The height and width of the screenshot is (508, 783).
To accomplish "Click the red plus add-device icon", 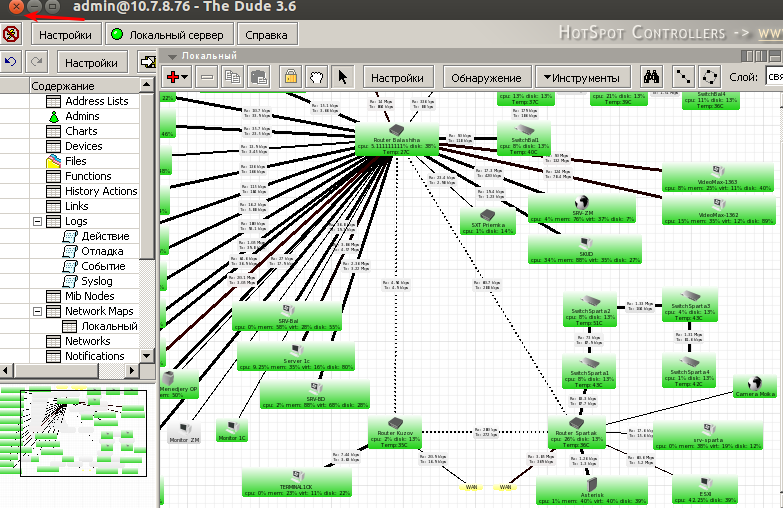I will tap(177, 77).
